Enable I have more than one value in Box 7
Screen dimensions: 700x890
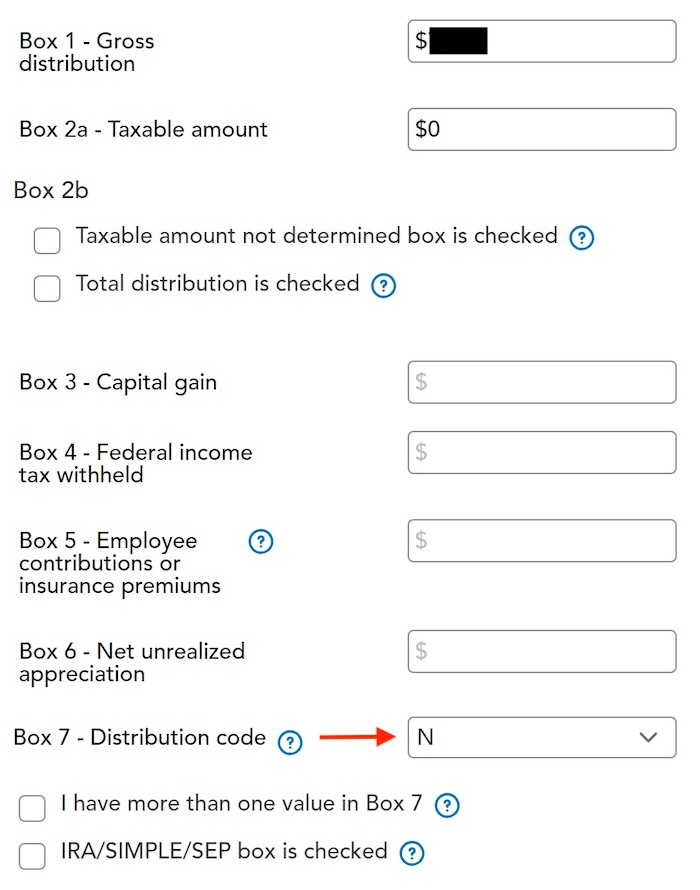pos(33,807)
